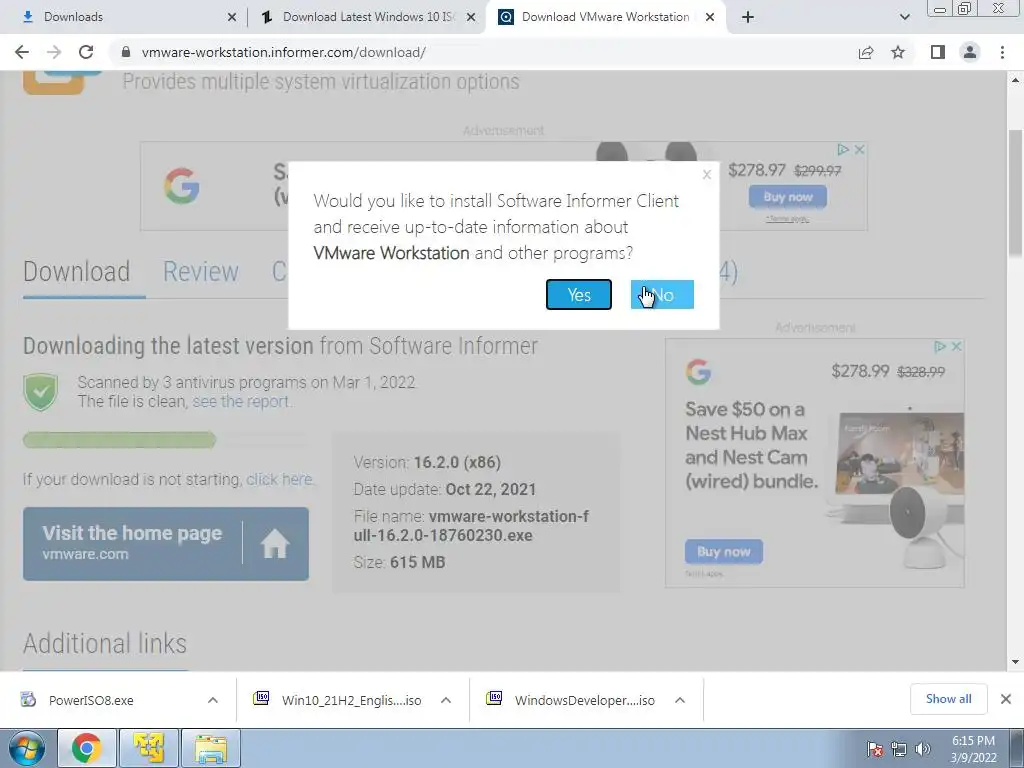This screenshot has width=1024, height=768.
Task: Visit the vmware.com home page button
Action: pos(166,543)
